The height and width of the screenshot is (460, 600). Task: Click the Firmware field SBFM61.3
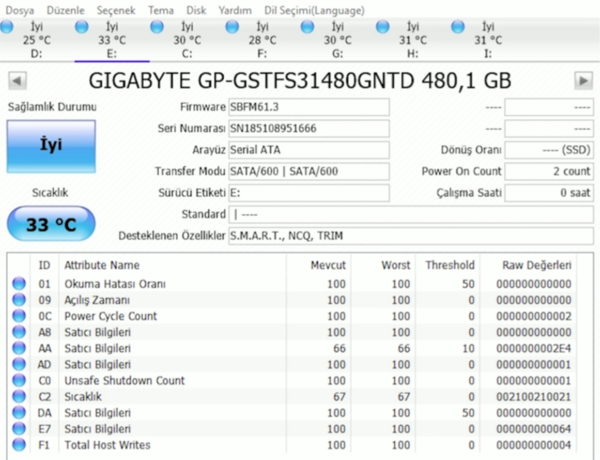tap(309, 107)
